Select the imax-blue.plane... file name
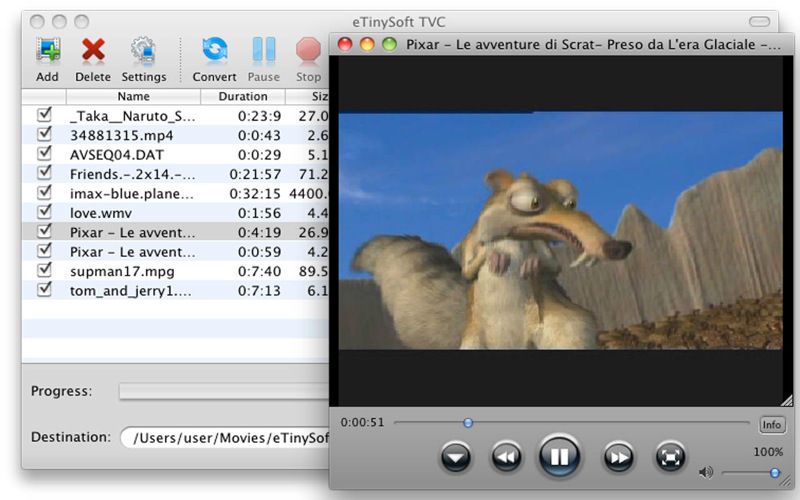 pyautogui.click(x=132, y=194)
